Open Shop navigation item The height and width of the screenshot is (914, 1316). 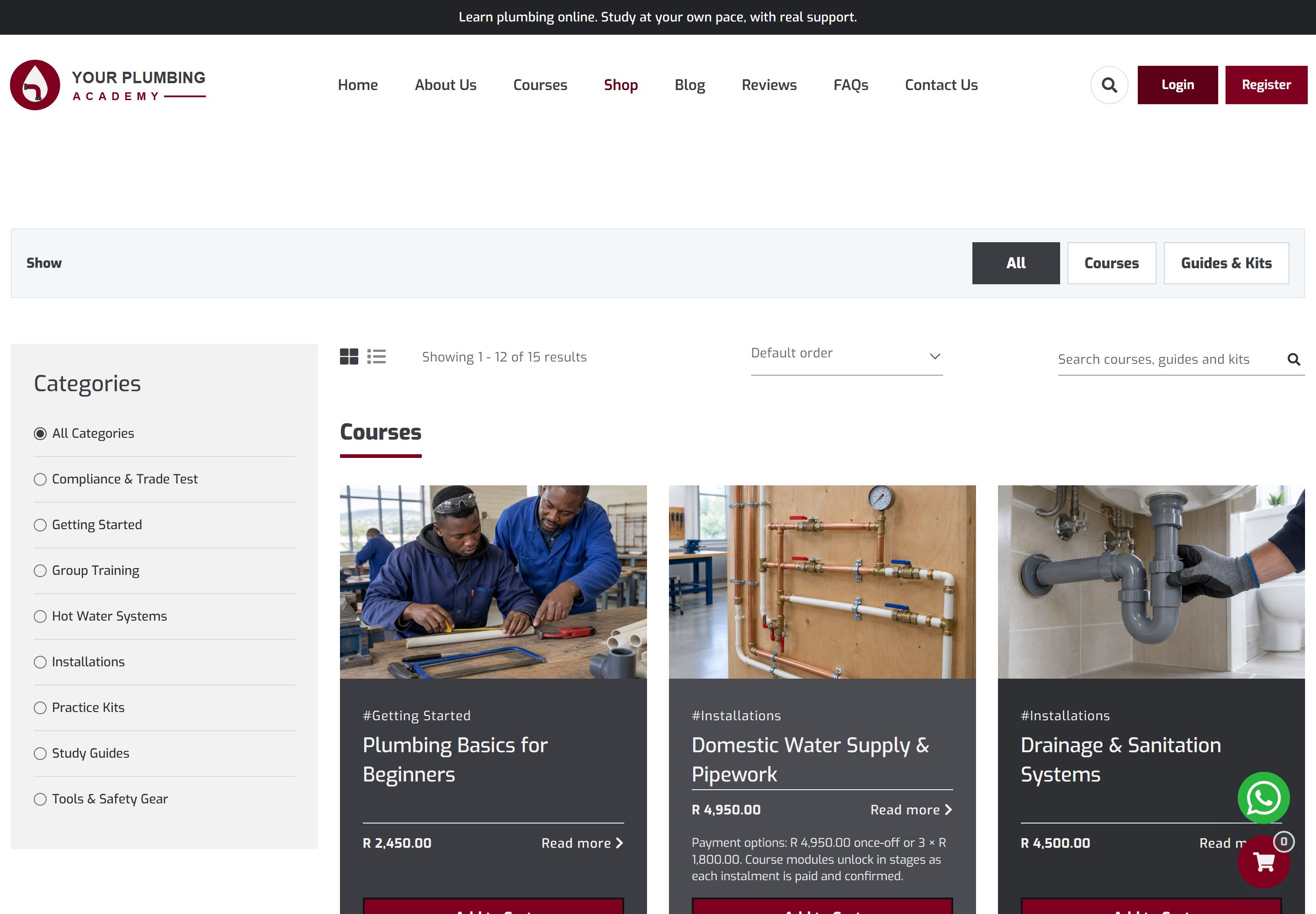point(621,85)
